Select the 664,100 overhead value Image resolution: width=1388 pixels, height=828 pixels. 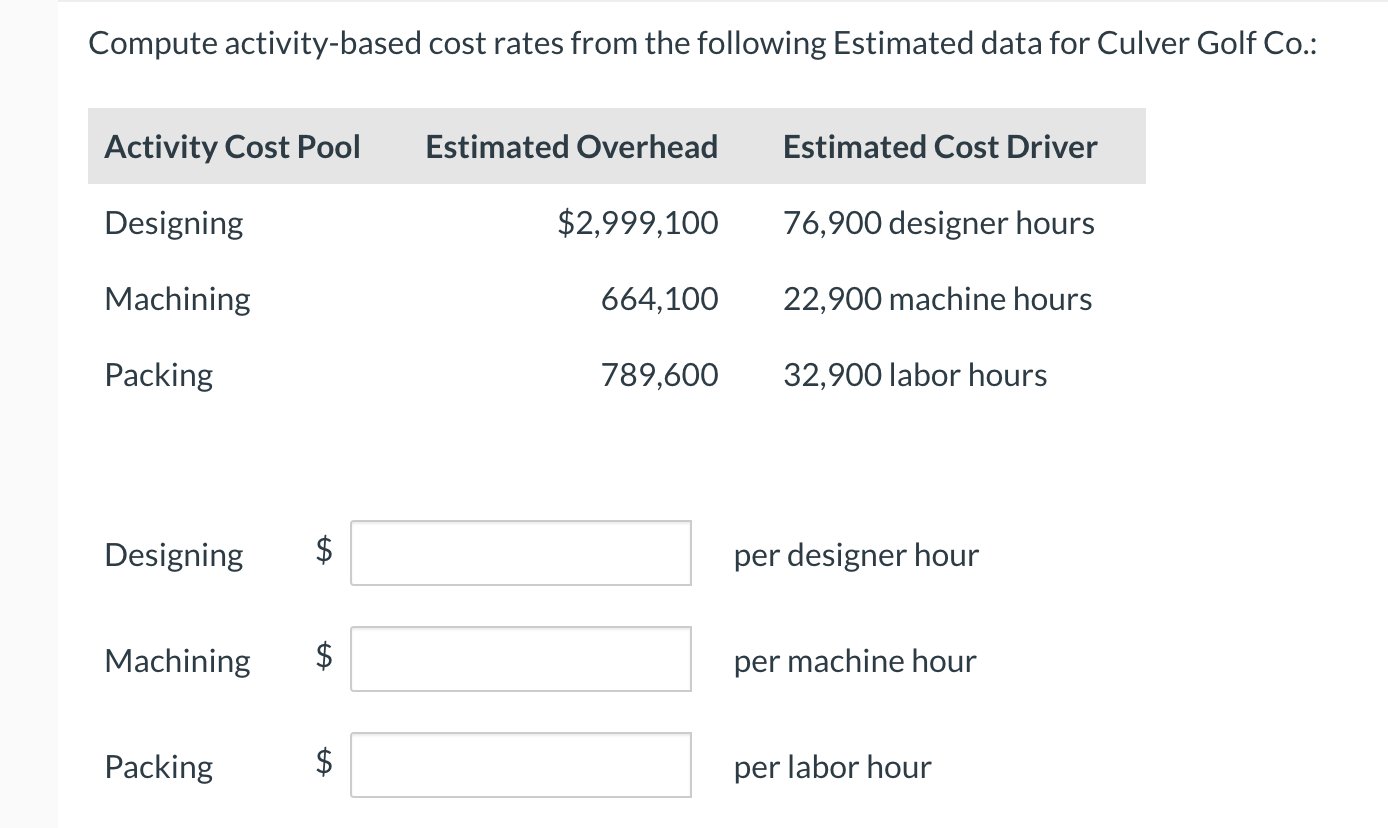(x=659, y=298)
